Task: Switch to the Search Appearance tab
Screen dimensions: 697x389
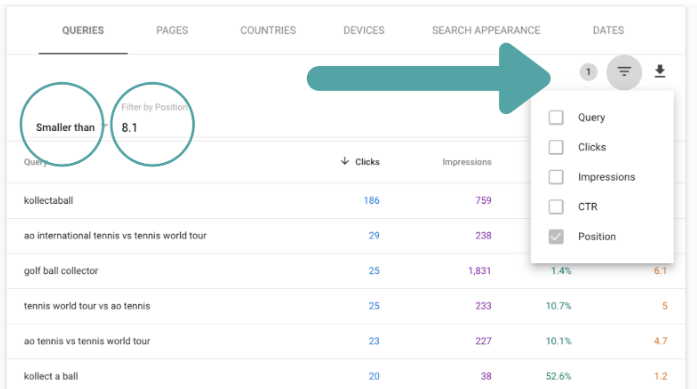Action: pyautogui.click(x=486, y=30)
